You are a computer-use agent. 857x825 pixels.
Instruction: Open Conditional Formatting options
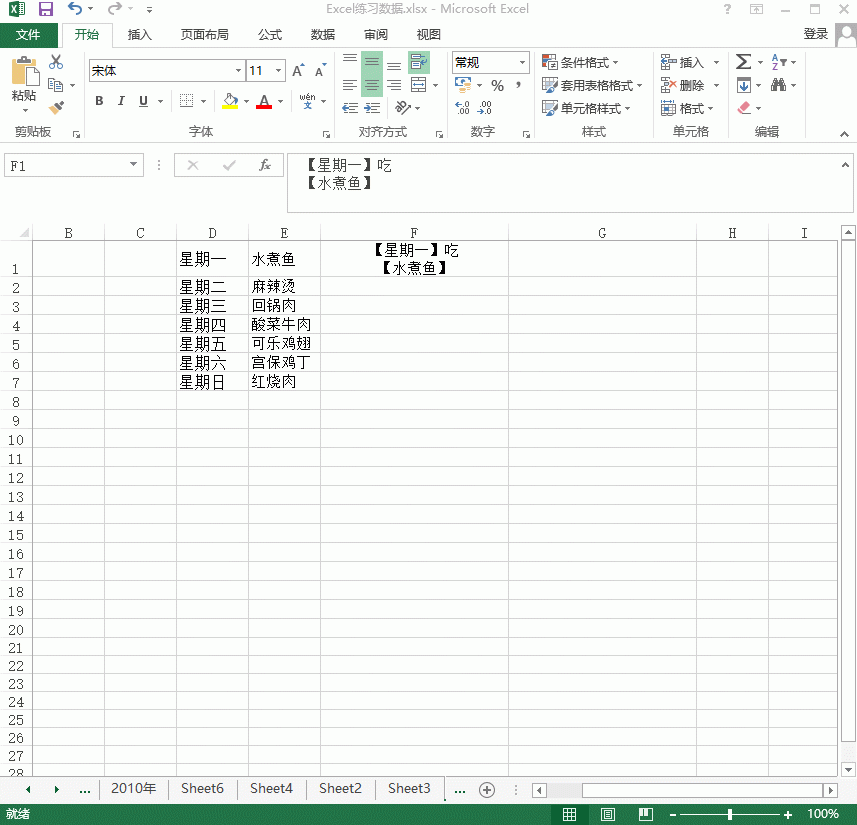[x=583, y=61]
